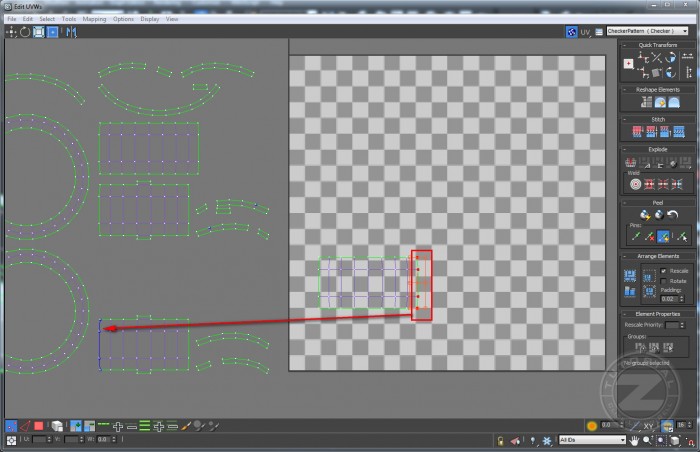Select the Vertex sub-object mode icon
Viewport: 700px width, 452px height.
click(11, 426)
